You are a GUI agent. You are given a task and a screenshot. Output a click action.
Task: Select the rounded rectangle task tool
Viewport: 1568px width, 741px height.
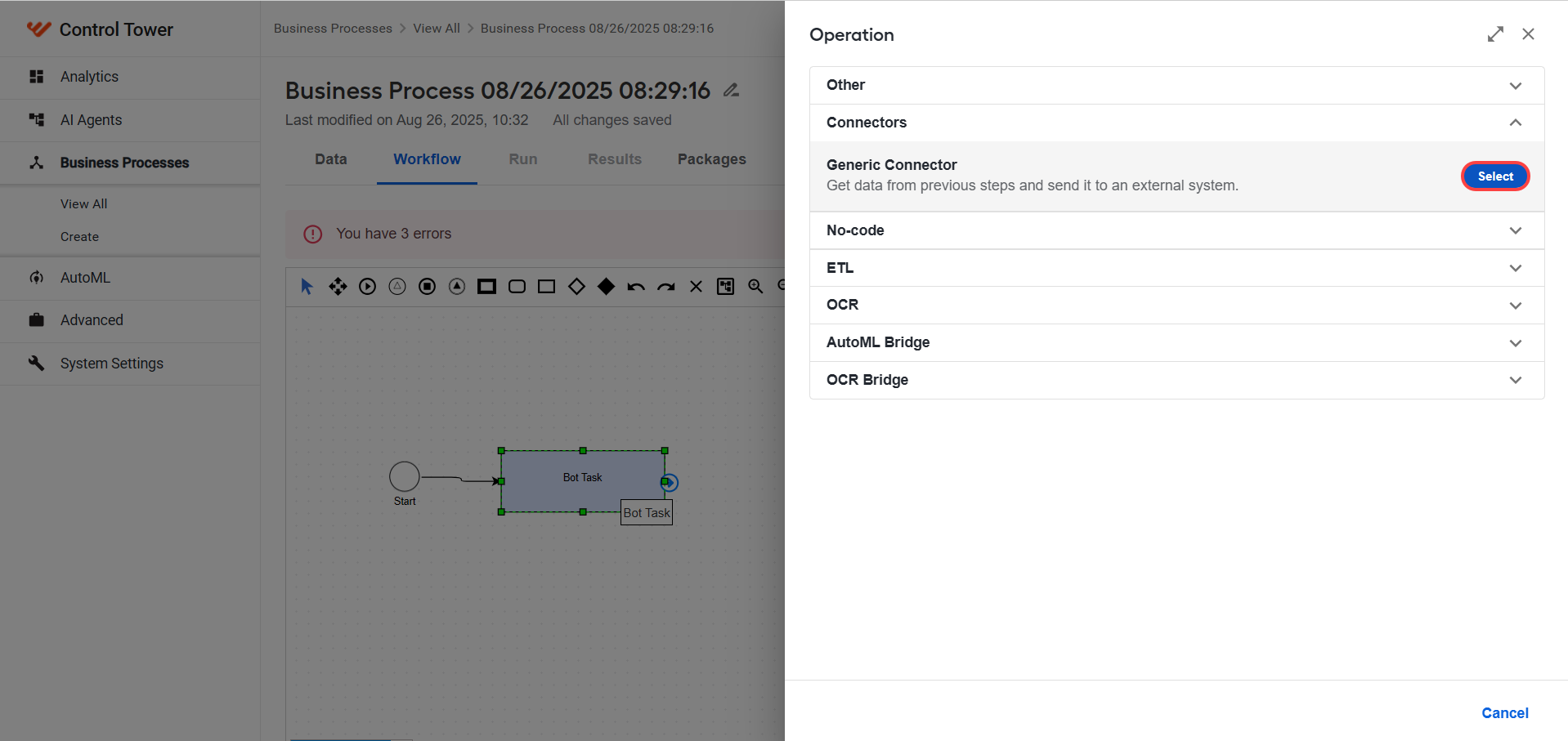tap(517, 287)
